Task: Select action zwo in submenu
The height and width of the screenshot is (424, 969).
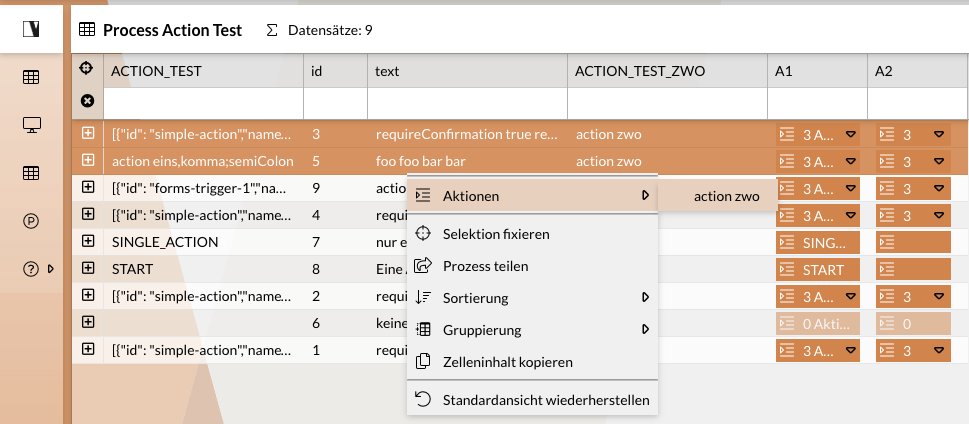Action: [726, 197]
